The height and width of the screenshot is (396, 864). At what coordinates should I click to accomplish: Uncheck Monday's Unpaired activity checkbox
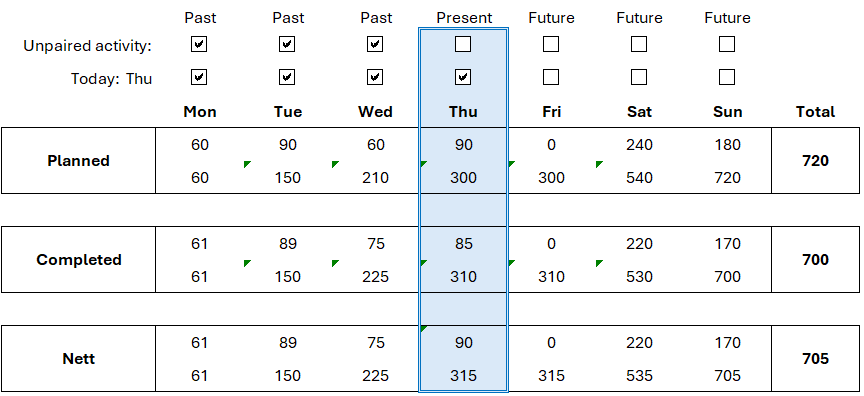199,44
